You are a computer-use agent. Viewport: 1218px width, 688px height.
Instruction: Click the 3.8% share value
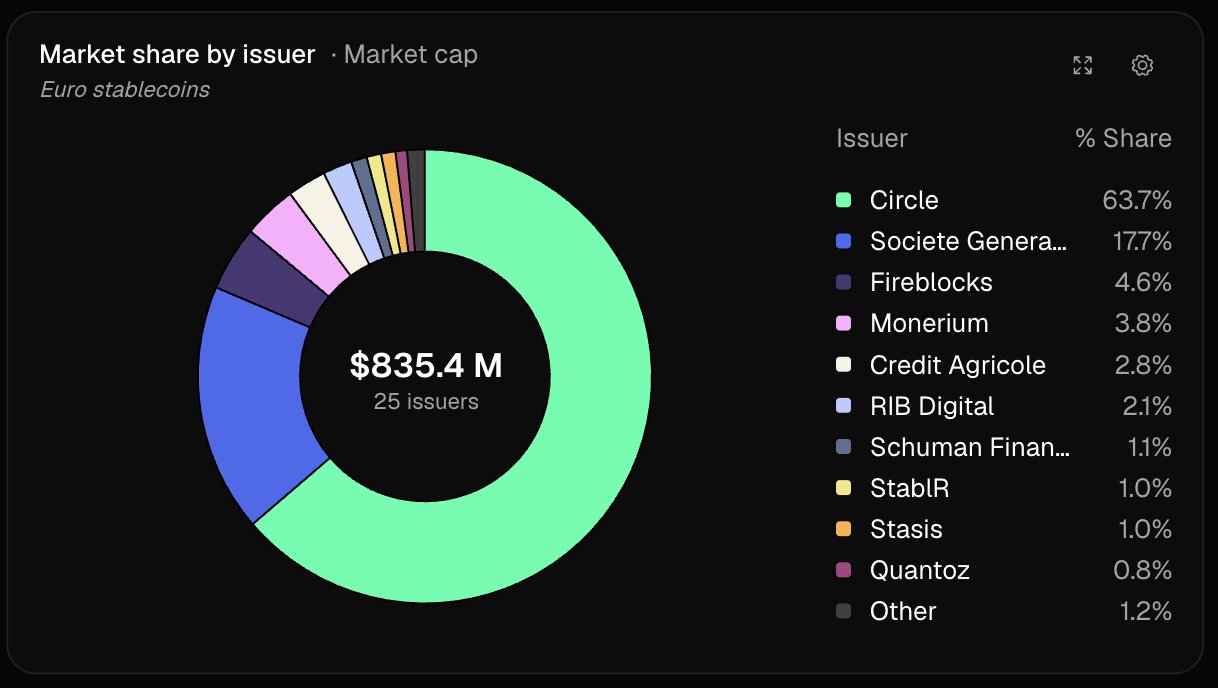pos(1143,323)
